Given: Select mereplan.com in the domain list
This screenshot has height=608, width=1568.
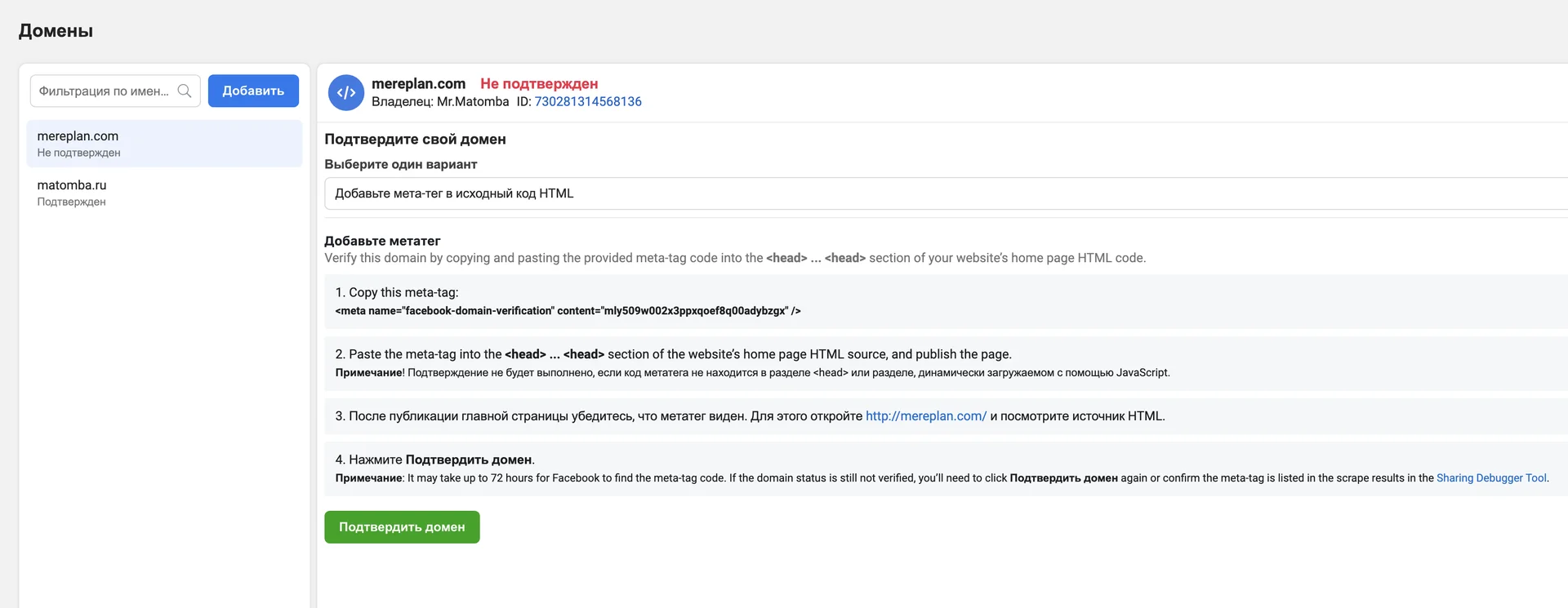Looking at the screenshot, I should click(x=164, y=144).
